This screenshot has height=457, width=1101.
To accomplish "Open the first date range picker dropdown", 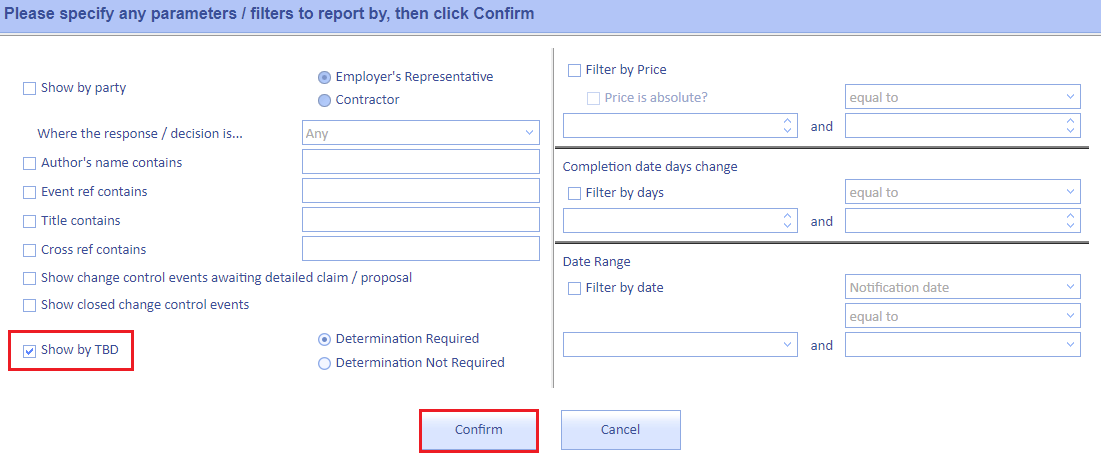I will [680, 345].
